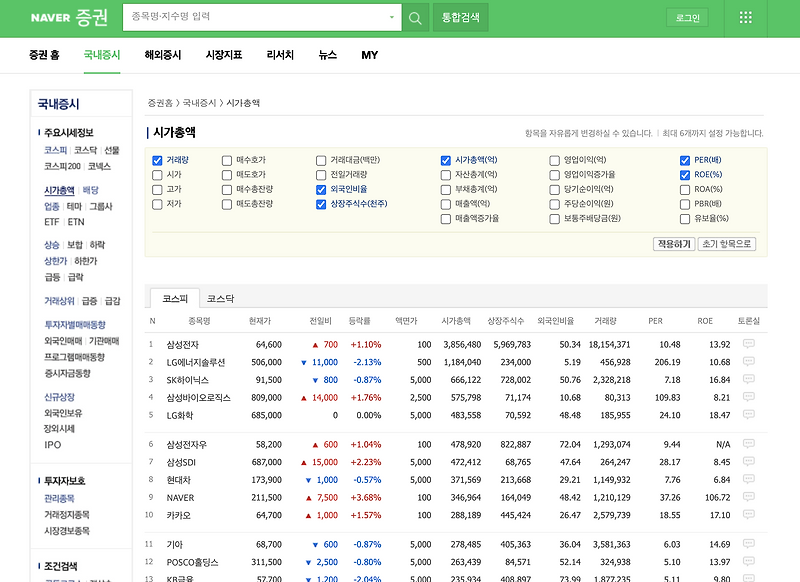Open the 리서치 menu

pos(280,55)
